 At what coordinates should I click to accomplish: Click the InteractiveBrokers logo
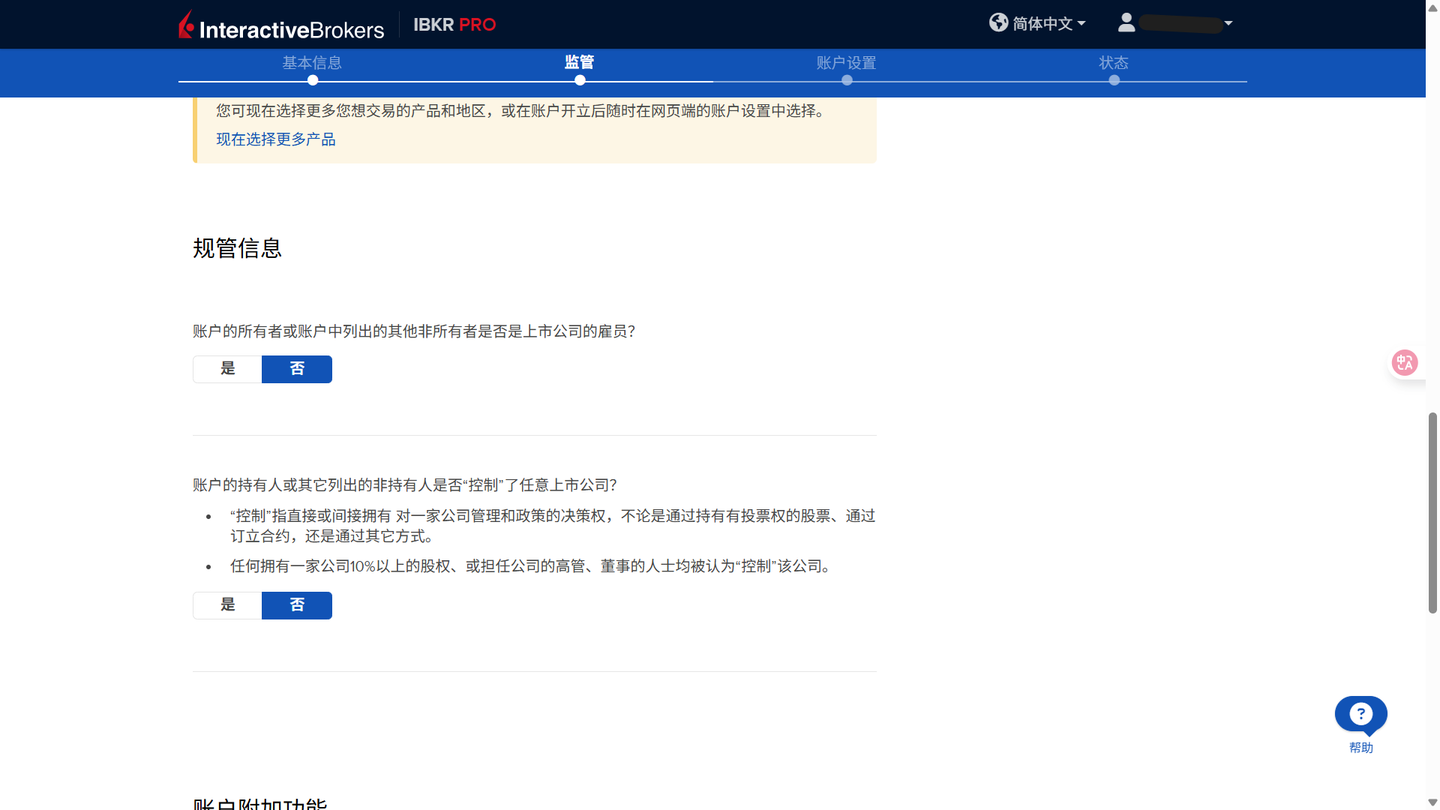coord(281,25)
